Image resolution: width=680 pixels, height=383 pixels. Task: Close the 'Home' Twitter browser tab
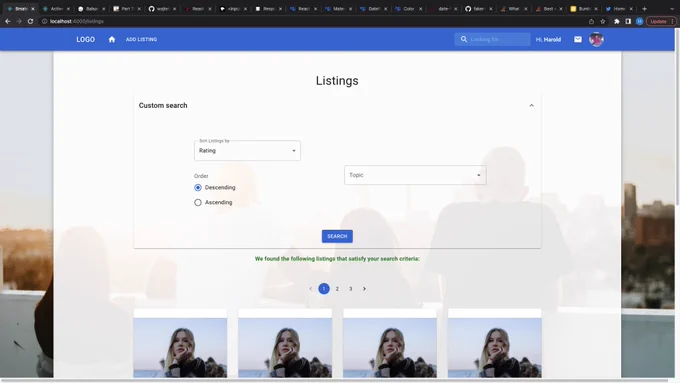coord(631,9)
